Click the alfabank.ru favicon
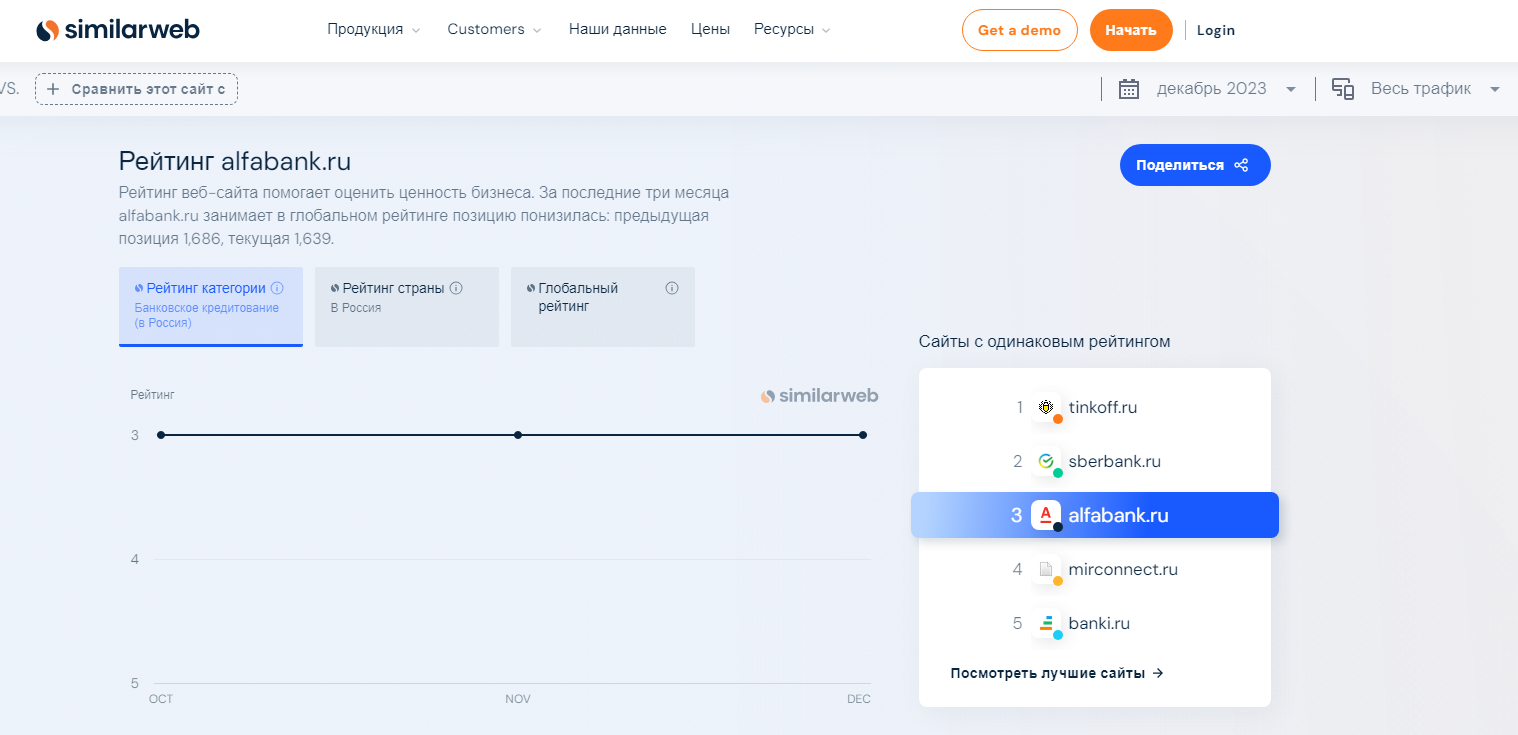This screenshot has width=1518, height=735. click(x=1046, y=516)
